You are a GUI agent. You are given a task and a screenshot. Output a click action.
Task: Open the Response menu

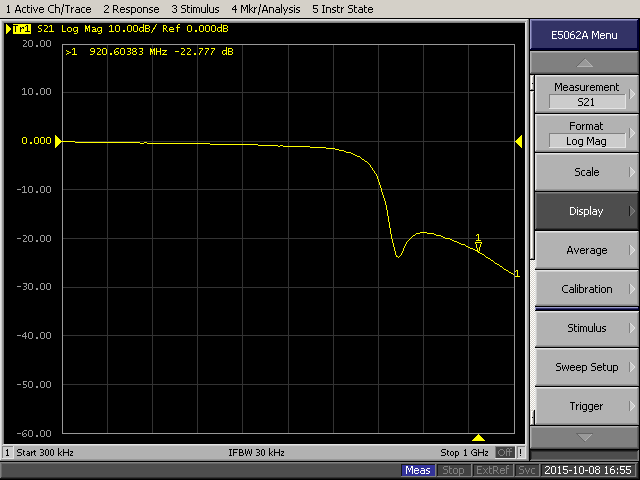[131, 9]
